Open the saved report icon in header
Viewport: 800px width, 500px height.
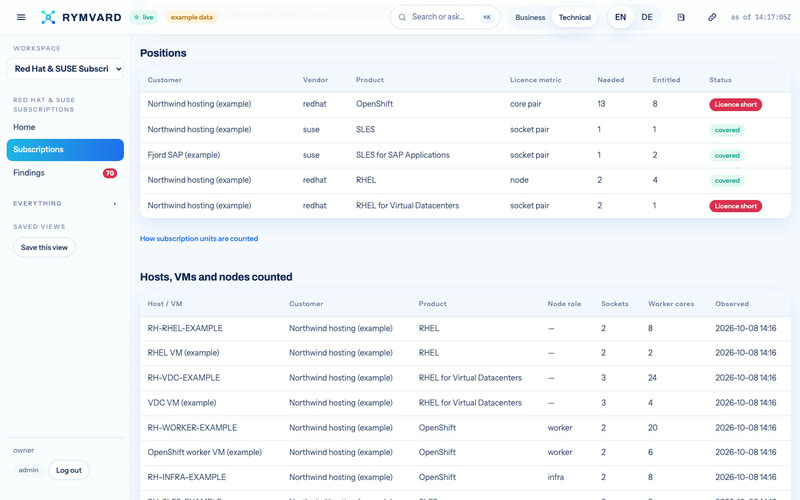[681, 17]
